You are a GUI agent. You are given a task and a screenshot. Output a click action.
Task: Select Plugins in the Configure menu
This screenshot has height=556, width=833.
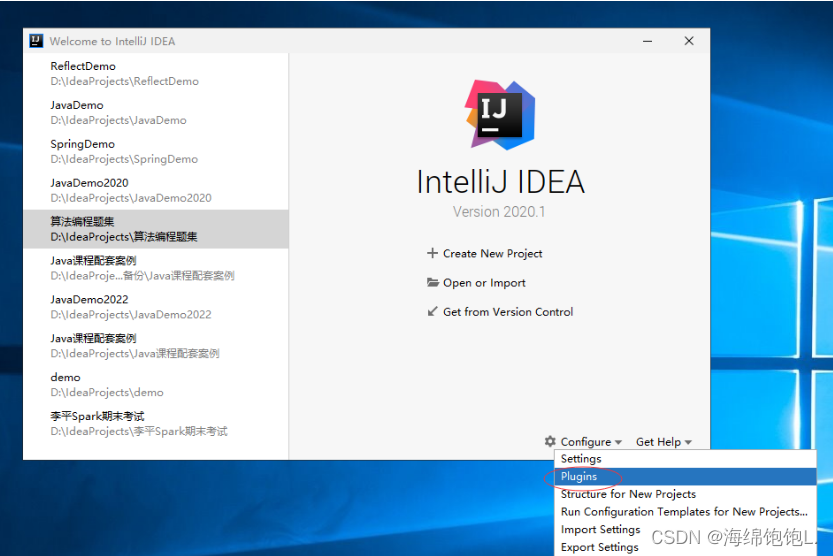[685, 476]
